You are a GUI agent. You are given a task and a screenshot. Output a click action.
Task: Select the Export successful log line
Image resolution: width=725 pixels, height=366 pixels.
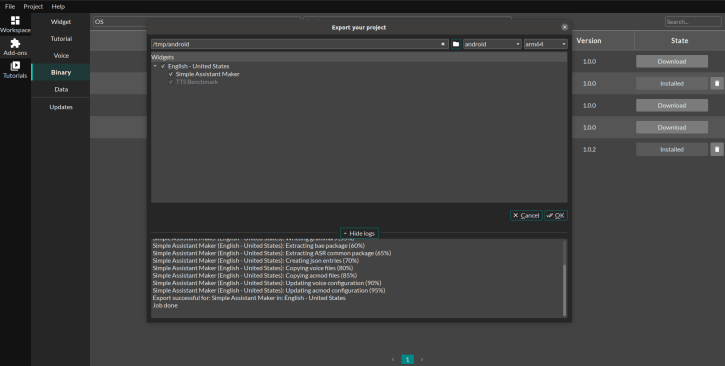249,298
